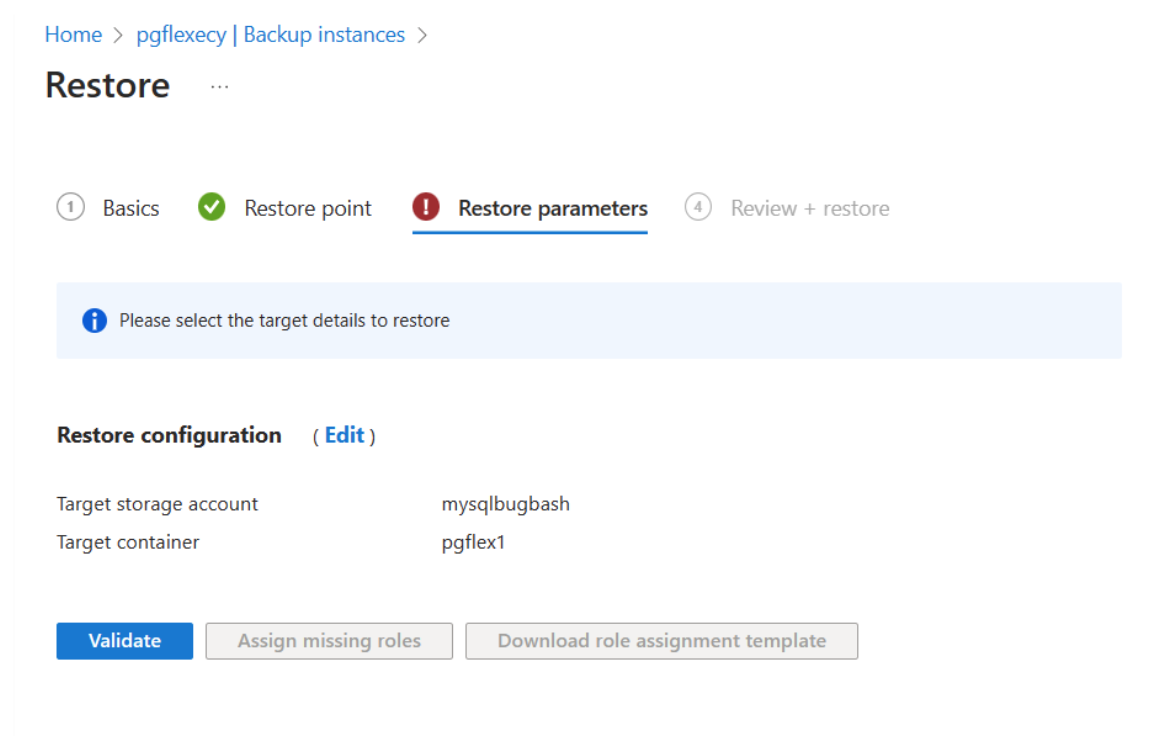
Task: Switch to the Restore point tab
Action: pos(308,208)
